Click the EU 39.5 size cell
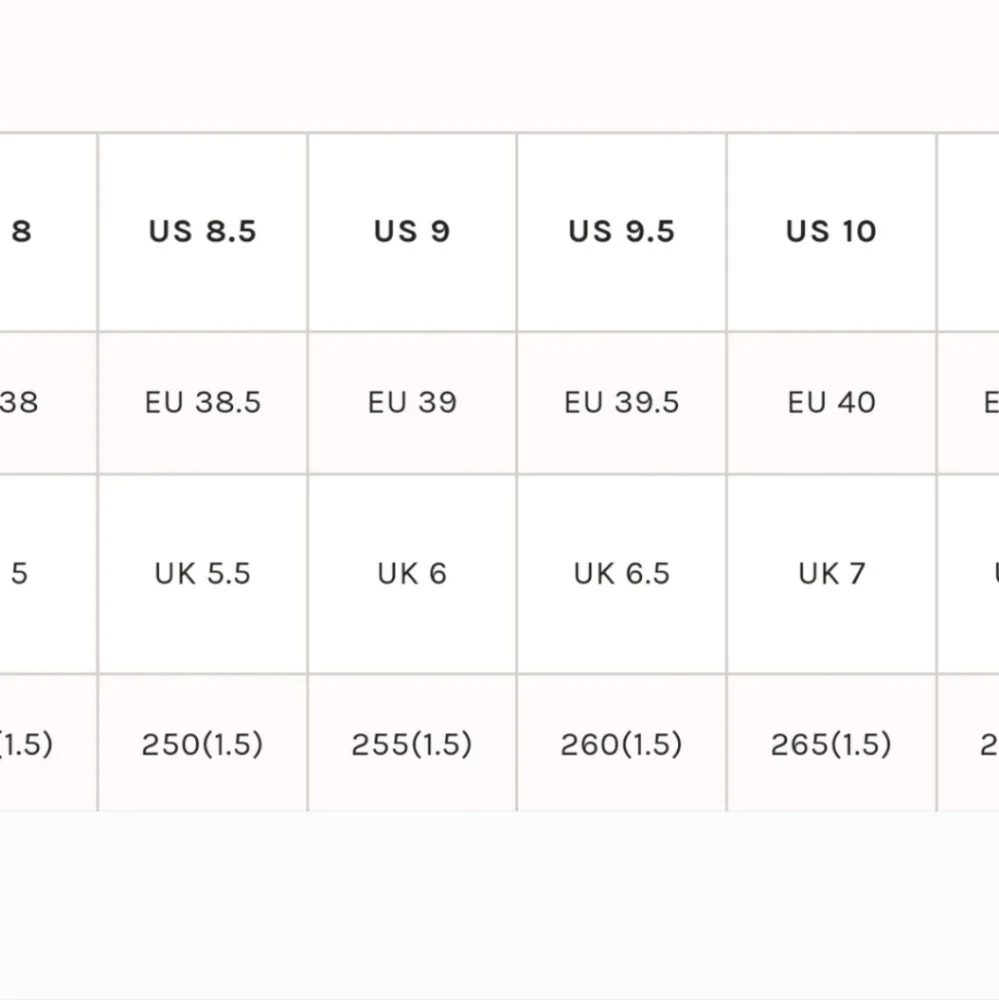The height and width of the screenshot is (1000, 999). (x=621, y=403)
